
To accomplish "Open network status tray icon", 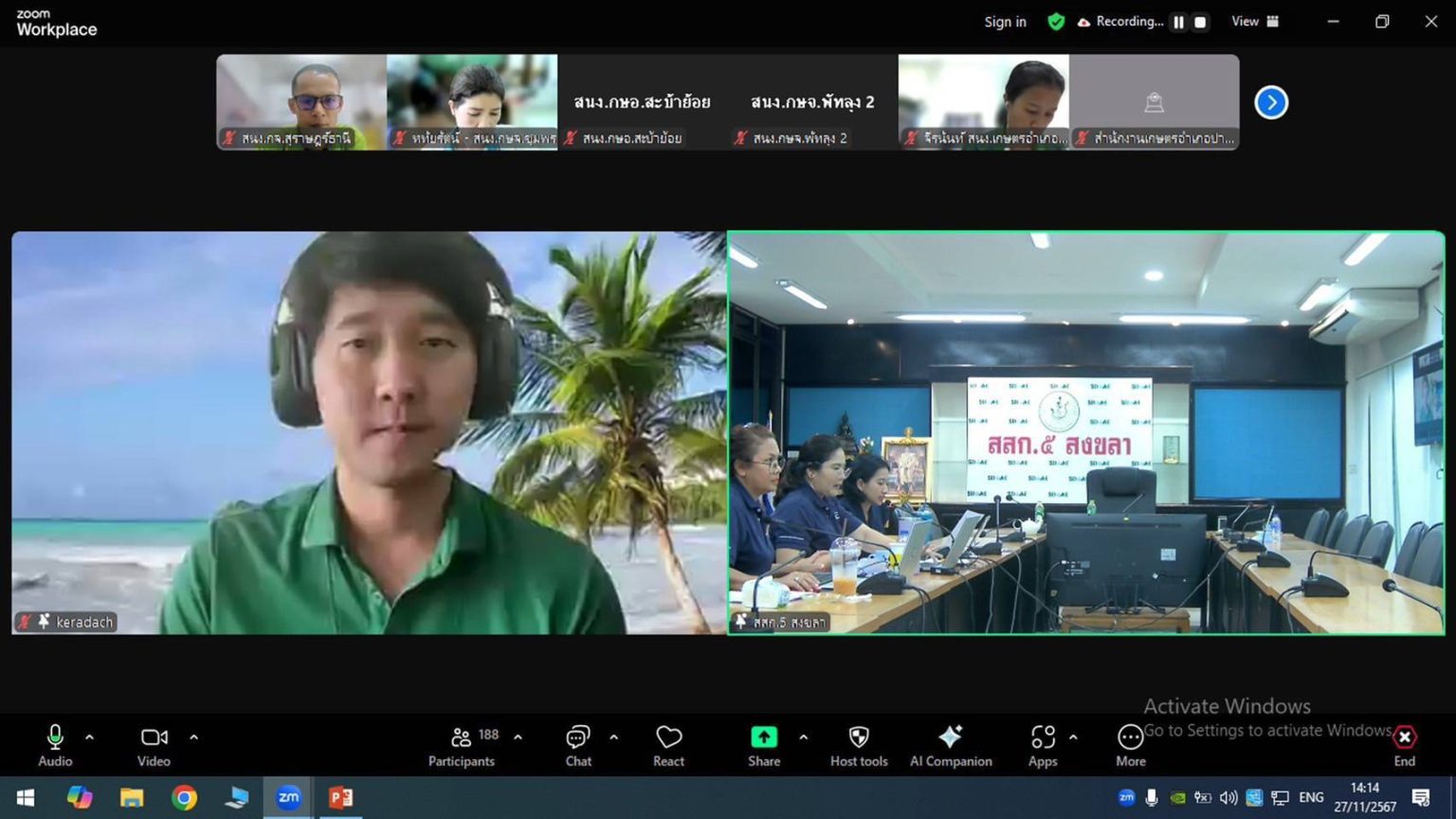I will [1280, 798].
